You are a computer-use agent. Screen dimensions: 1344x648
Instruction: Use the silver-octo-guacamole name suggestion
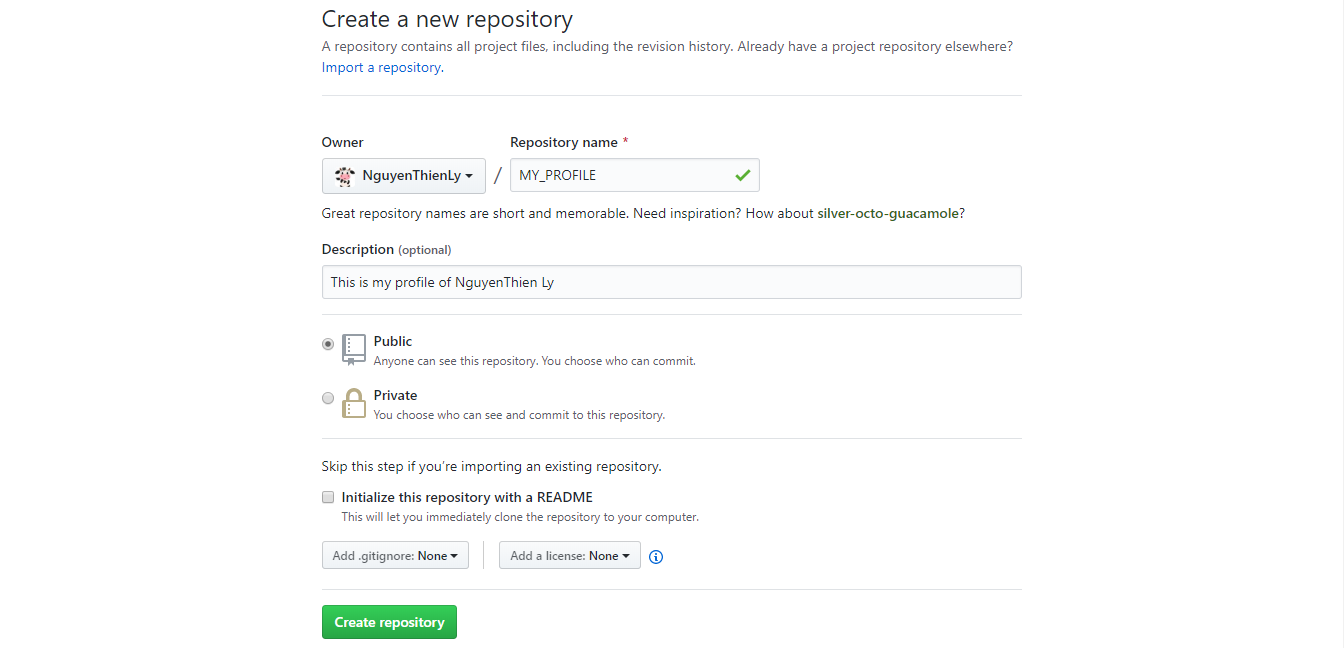888,214
